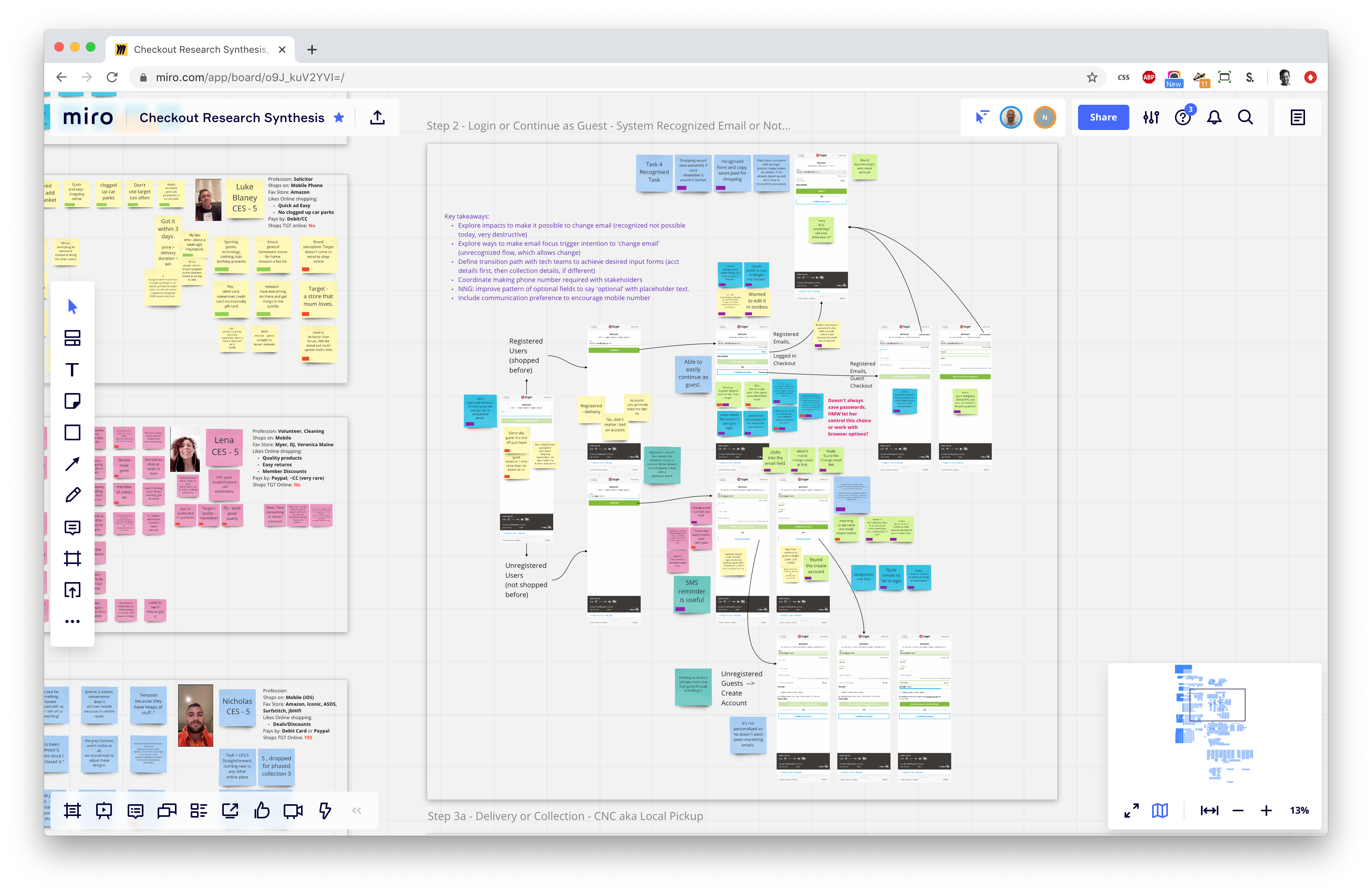The width and height of the screenshot is (1372, 894).
Task: Zoom out with the minus button
Action: tap(1238, 811)
